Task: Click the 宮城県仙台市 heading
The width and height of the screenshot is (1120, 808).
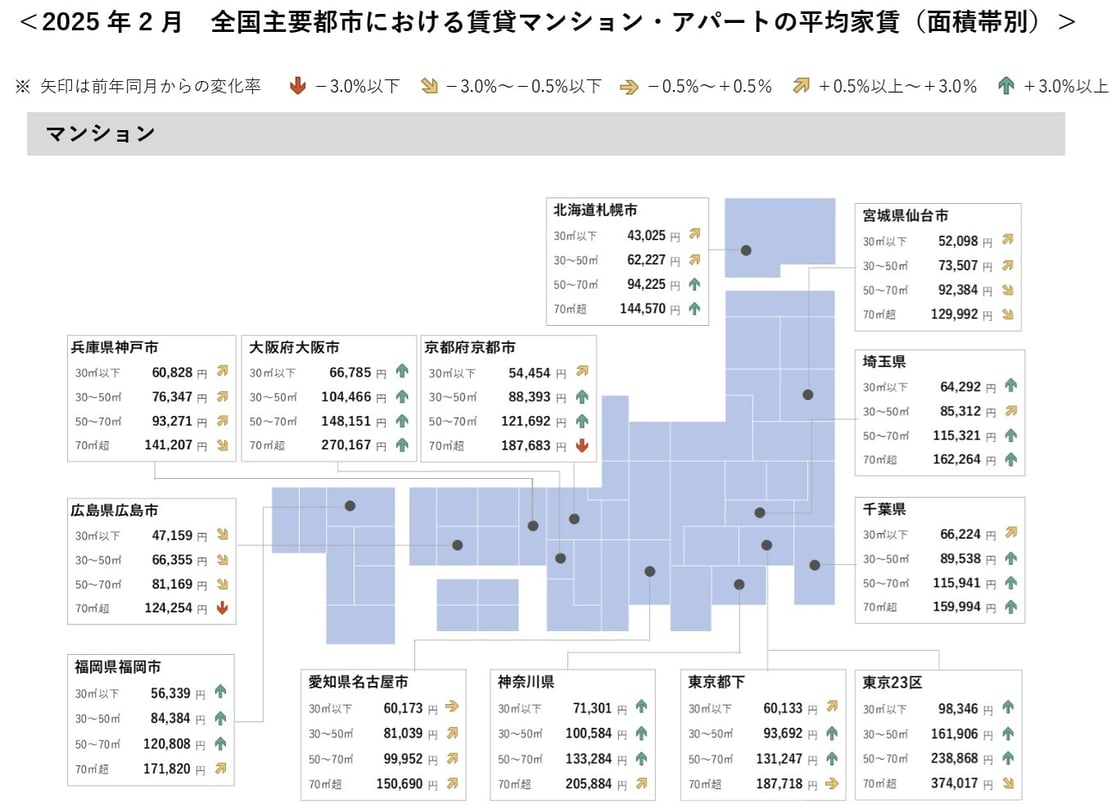Action: tap(905, 215)
